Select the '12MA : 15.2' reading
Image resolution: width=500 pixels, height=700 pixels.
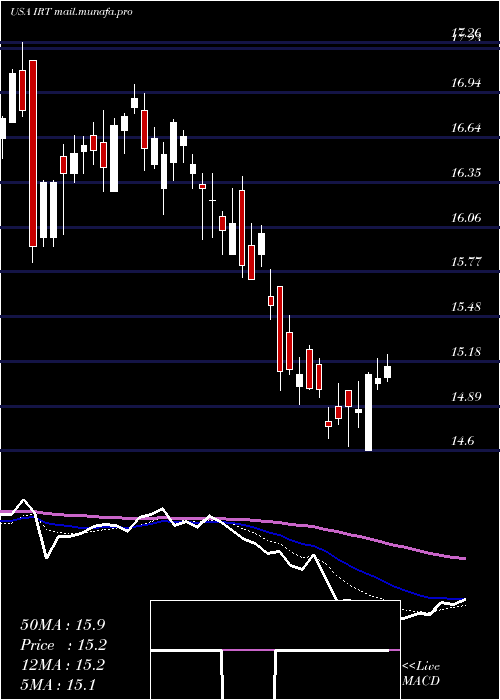tap(62, 665)
